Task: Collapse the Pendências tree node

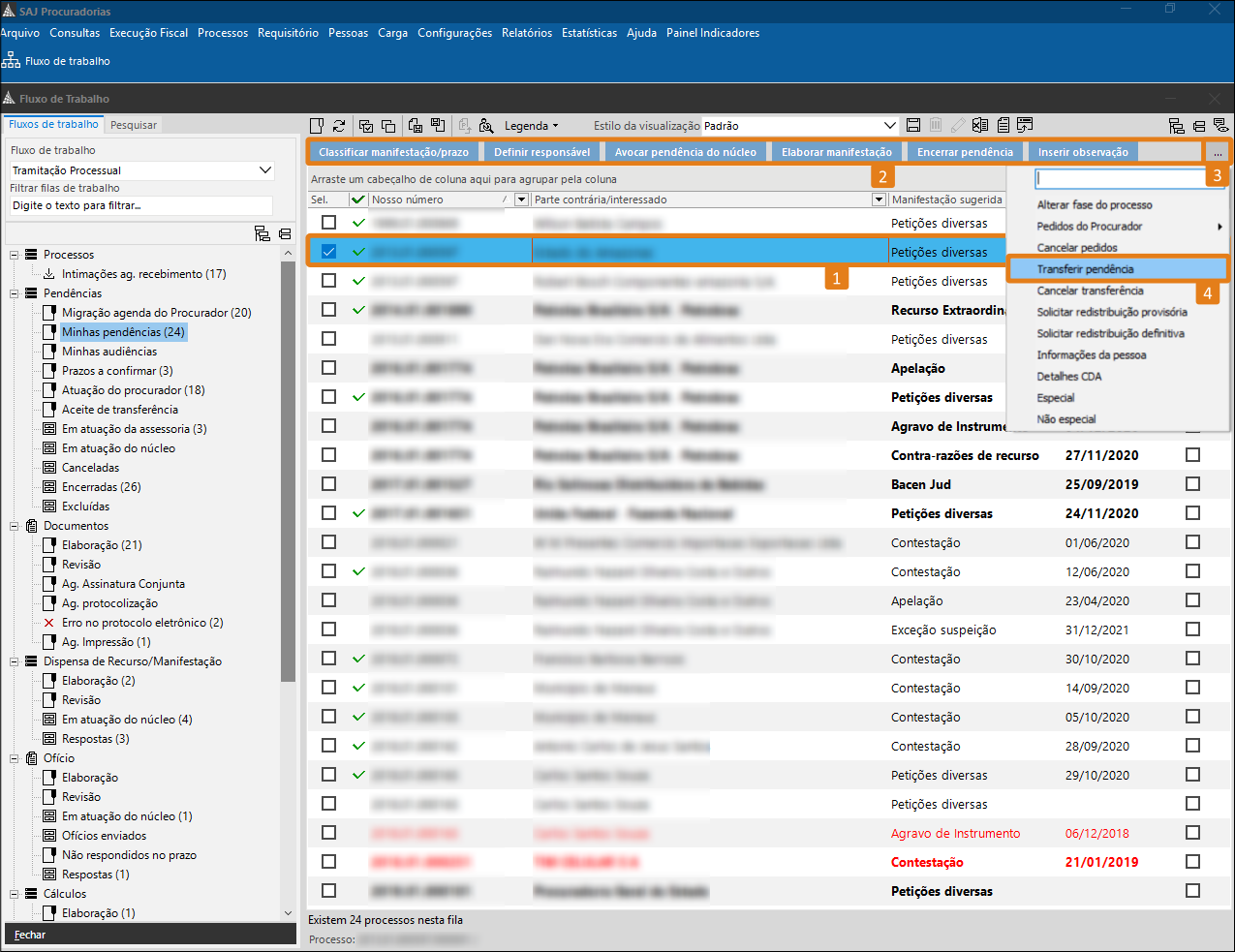Action: (x=15, y=293)
